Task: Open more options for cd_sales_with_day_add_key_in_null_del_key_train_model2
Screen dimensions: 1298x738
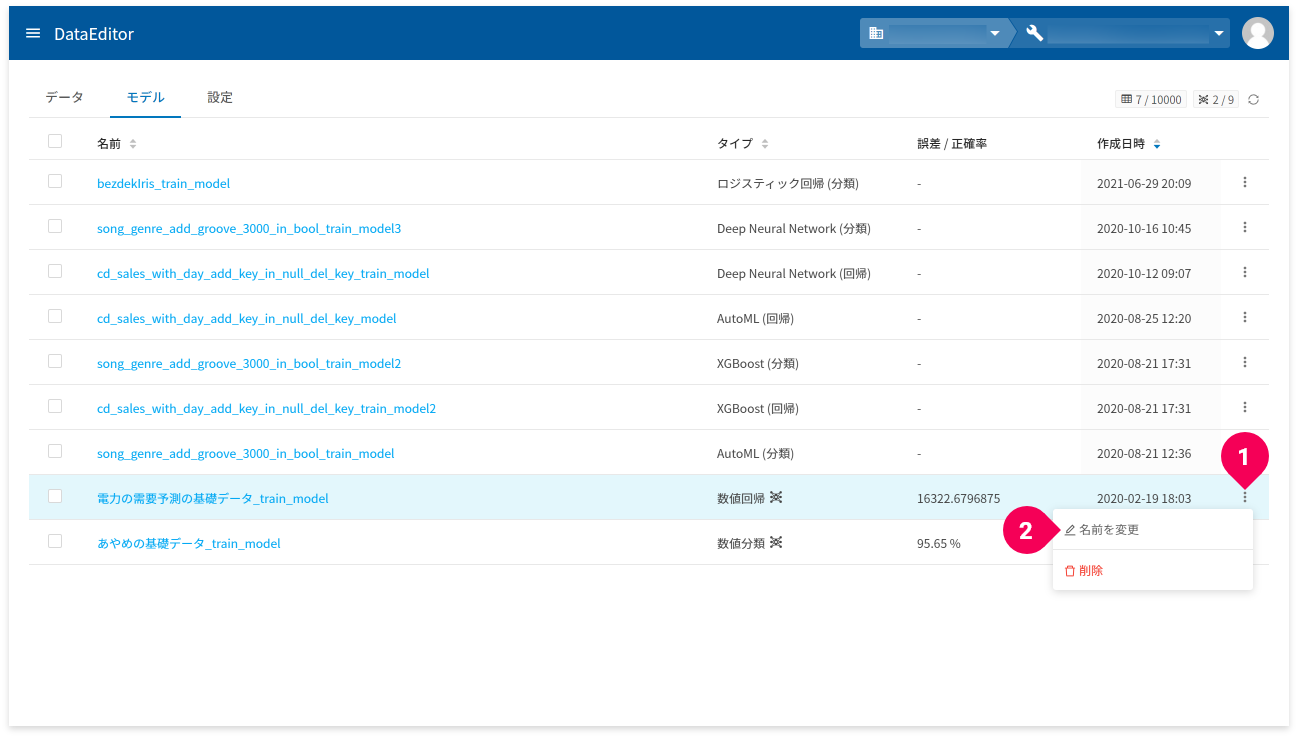Action: pyautogui.click(x=1245, y=407)
